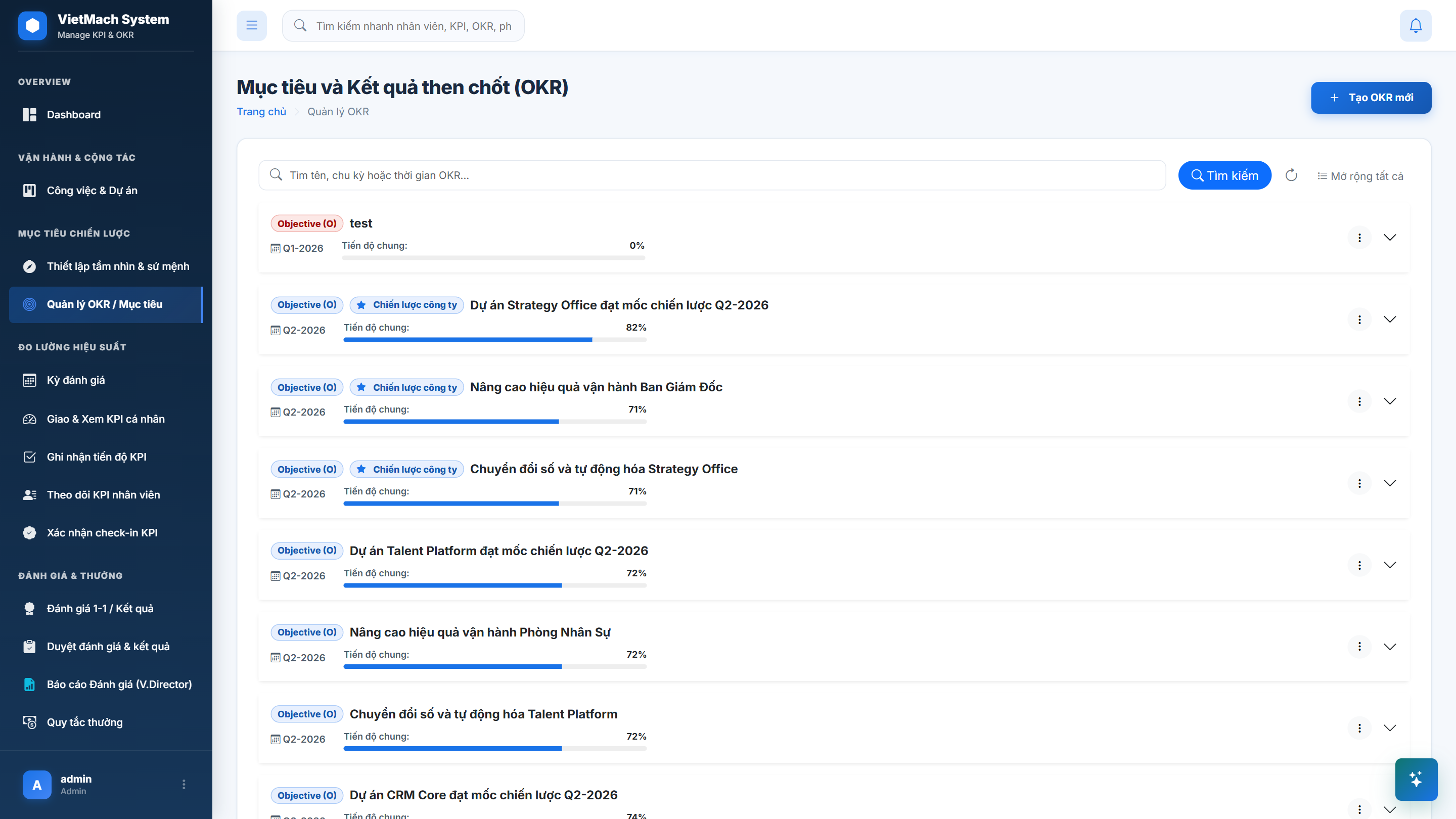Screen dimensions: 1456x819
Task: Click Mở rộng tất cả to expand all
Action: click(1360, 176)
